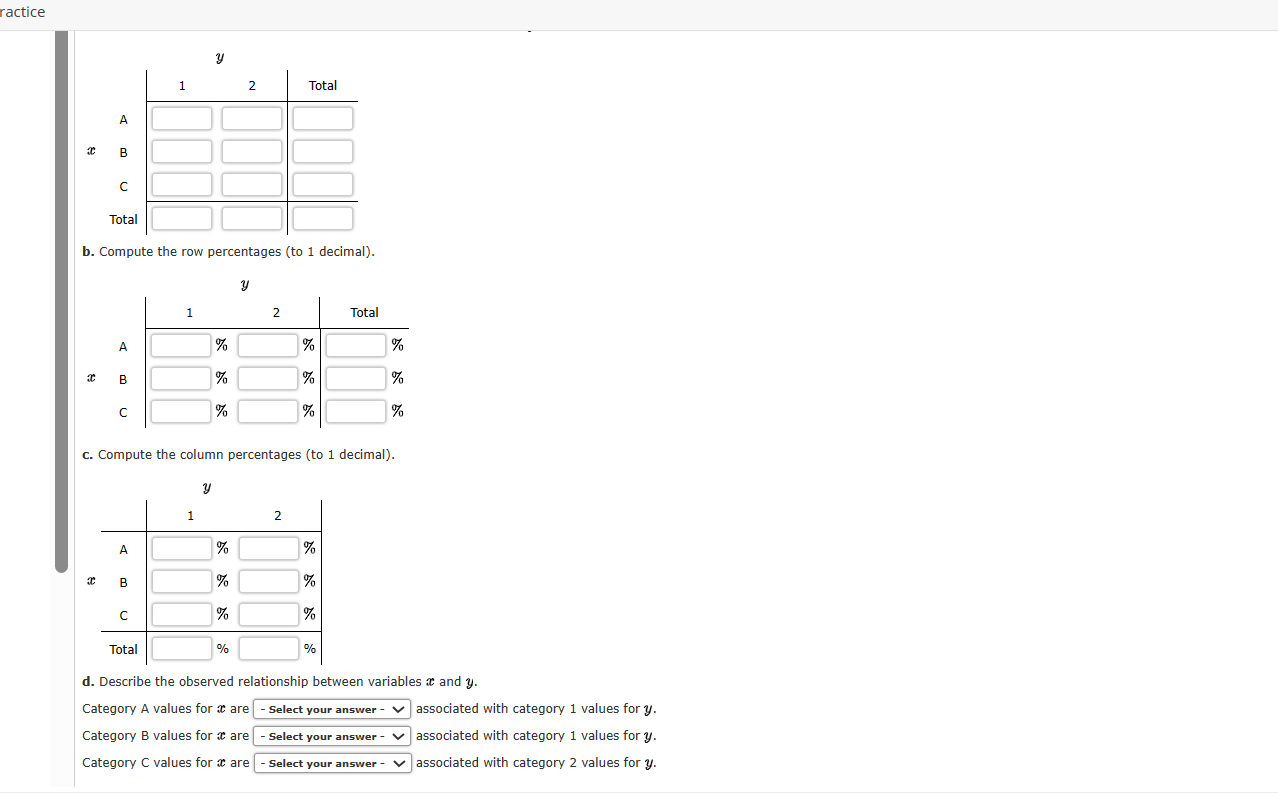Click the frequency input for row A column 2
The width and height of the screenshot is (1278, 793).
pos(251,117)
